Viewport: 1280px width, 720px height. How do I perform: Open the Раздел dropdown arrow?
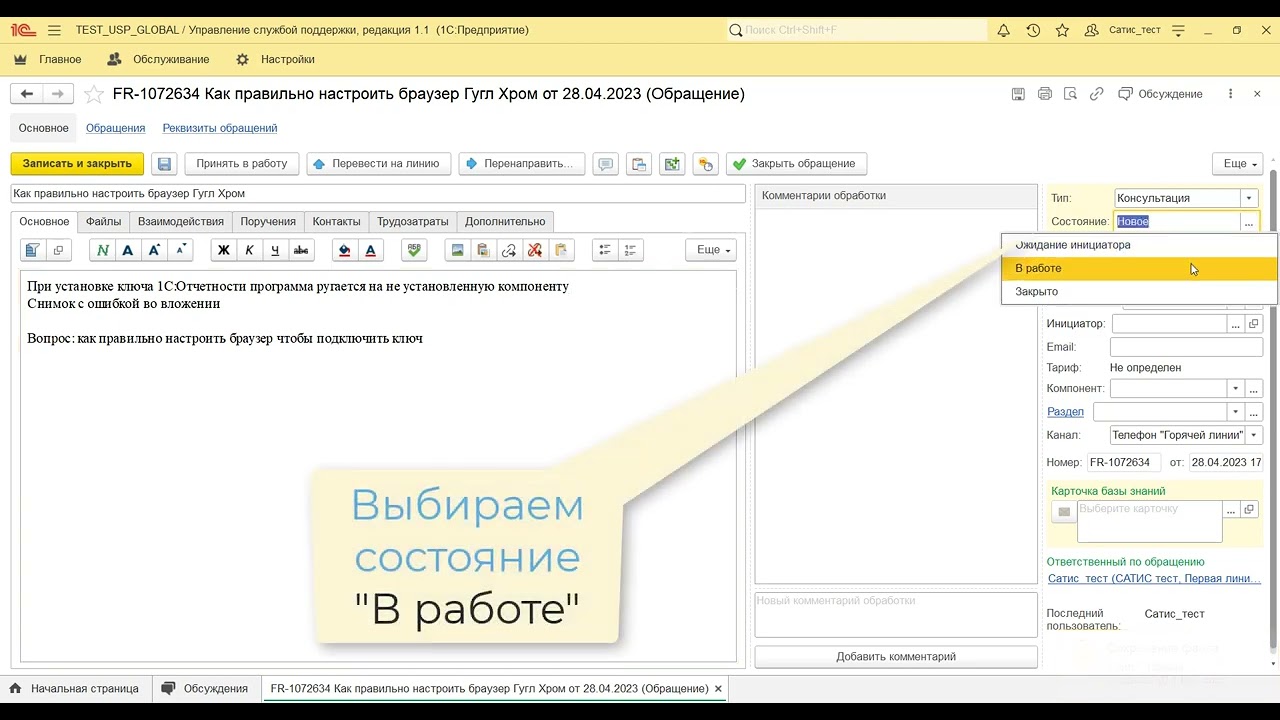point(1236,412)
